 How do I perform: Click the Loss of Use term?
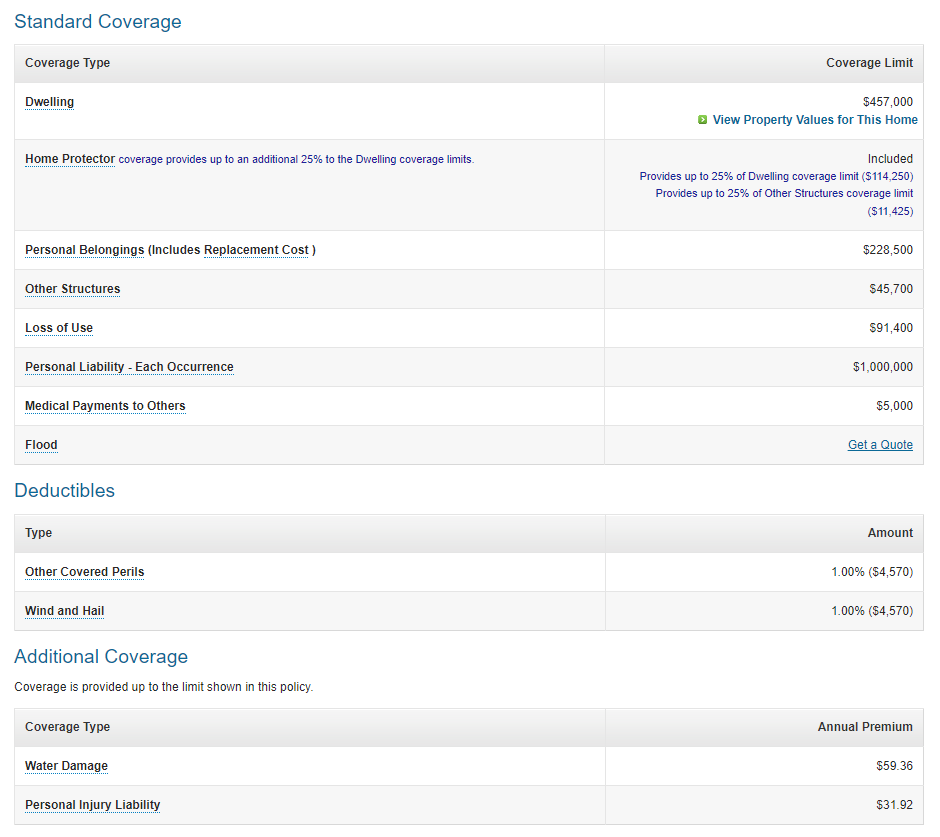59,328
